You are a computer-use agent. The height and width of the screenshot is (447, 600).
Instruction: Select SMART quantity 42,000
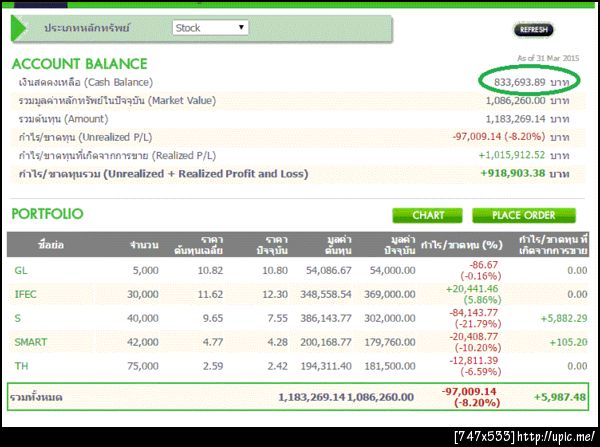click(143, 342)
